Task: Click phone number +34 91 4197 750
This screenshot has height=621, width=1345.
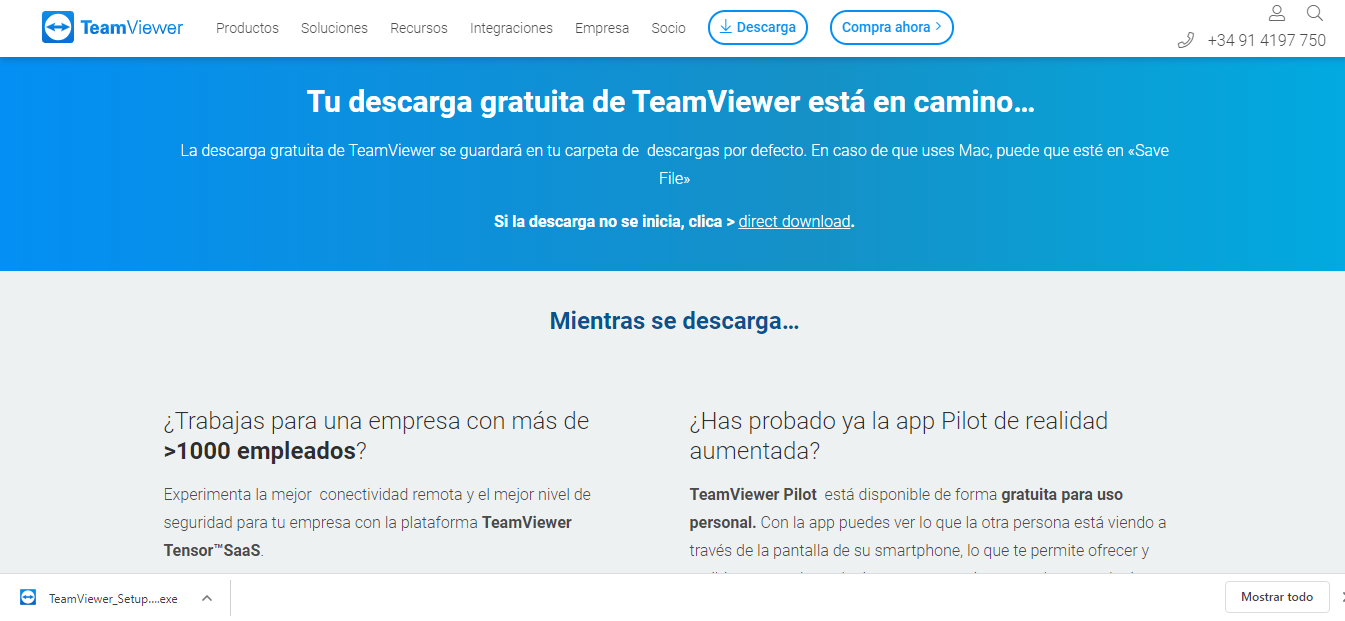Action: click(1266, 41)
